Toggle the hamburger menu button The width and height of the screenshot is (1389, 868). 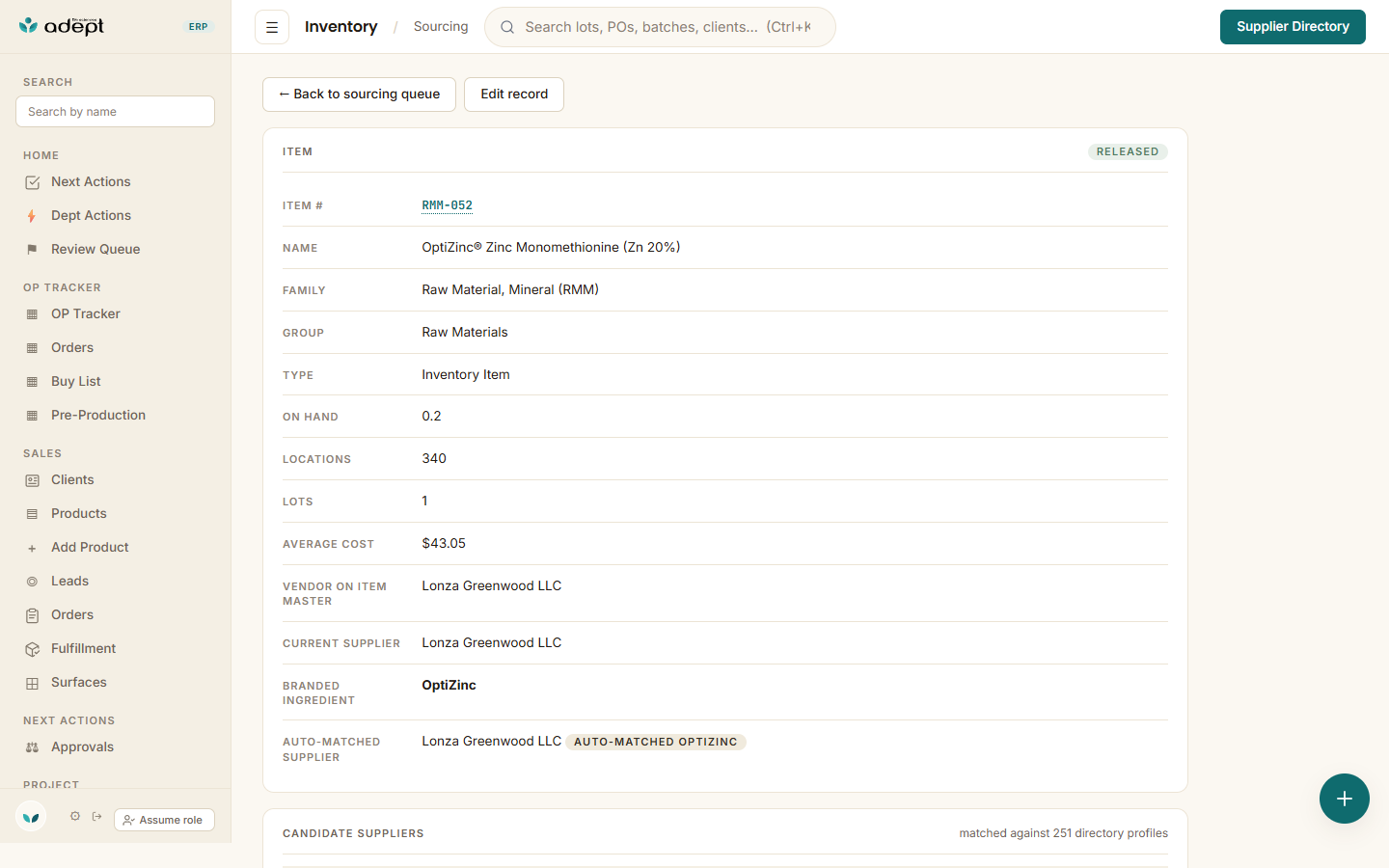272,27
